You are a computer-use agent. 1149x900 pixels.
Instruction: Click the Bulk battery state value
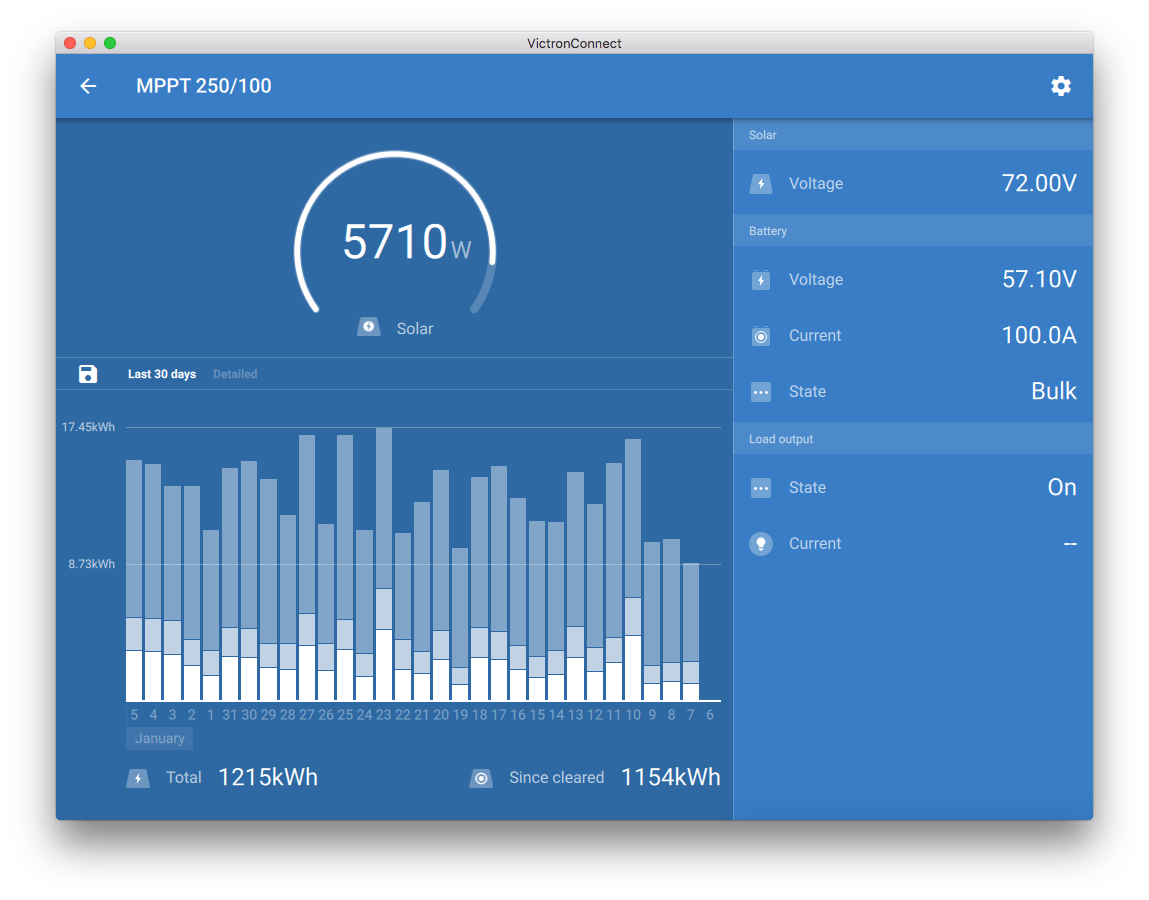point(1053,392)
